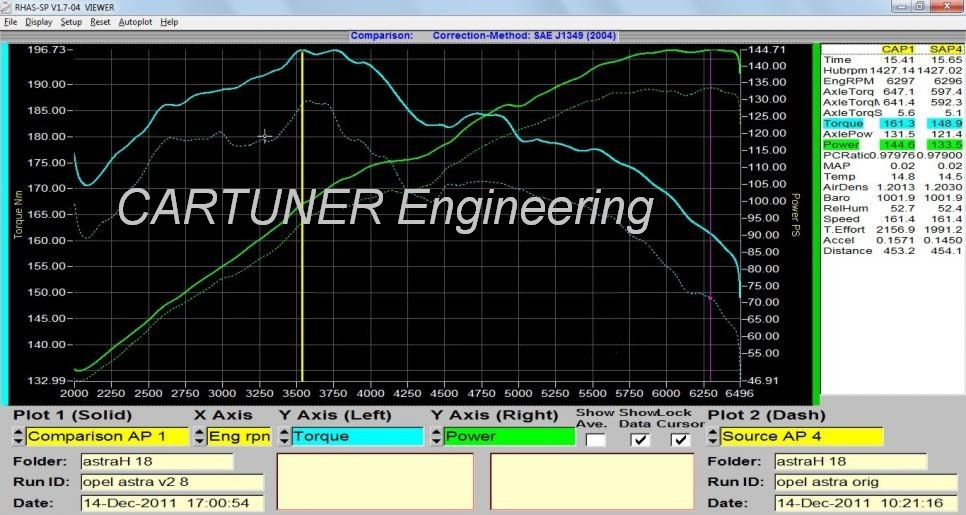
Task: Open the Plot 1 Comparison AP 1 selector
Action: [107, 436]
